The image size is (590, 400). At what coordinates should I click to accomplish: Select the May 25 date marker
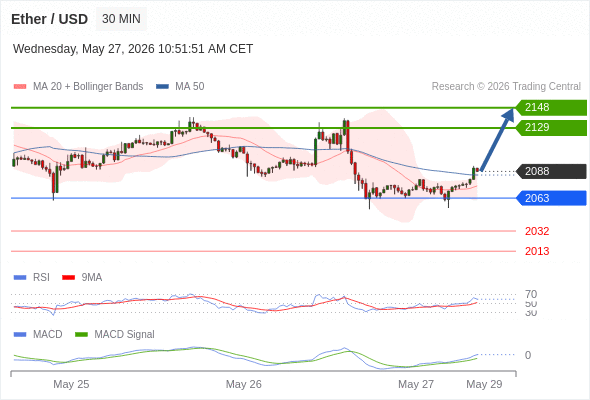click(x=71, y=384)
